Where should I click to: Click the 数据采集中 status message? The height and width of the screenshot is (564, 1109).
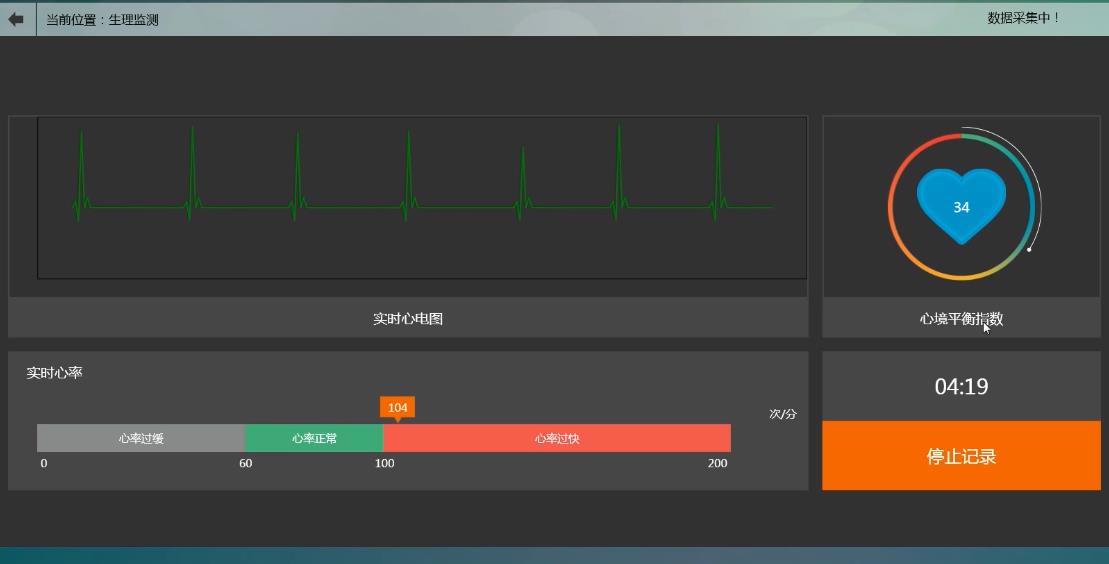pyautogui.click(x=1023, y=18)
